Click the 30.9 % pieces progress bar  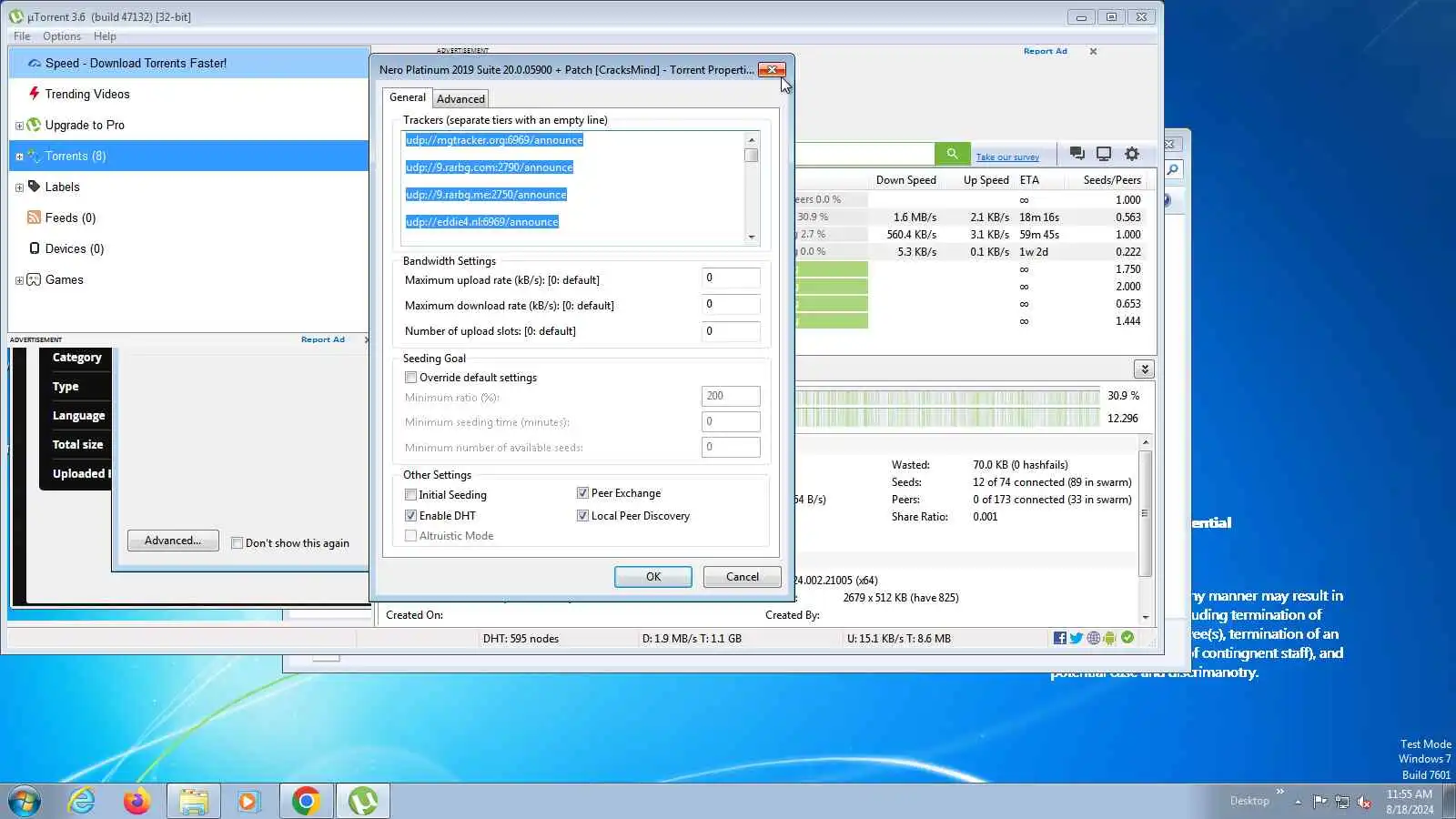tap(947, 397)
